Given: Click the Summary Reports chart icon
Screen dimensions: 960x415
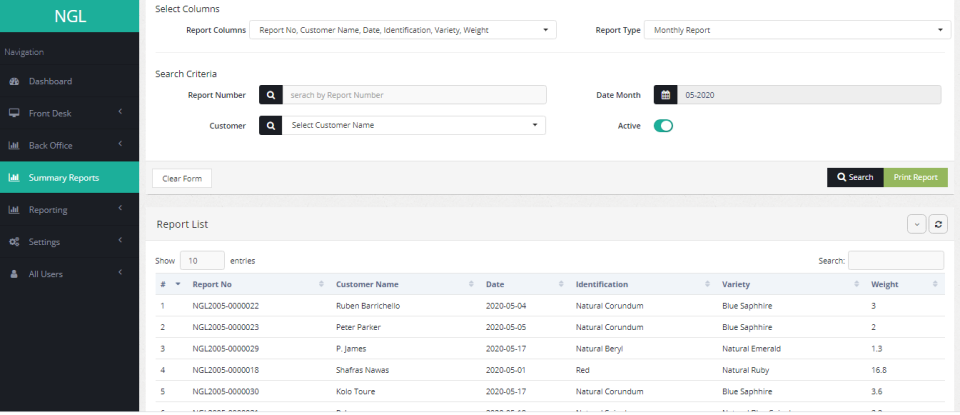Looking at the screenshot, I should point(14,178).
